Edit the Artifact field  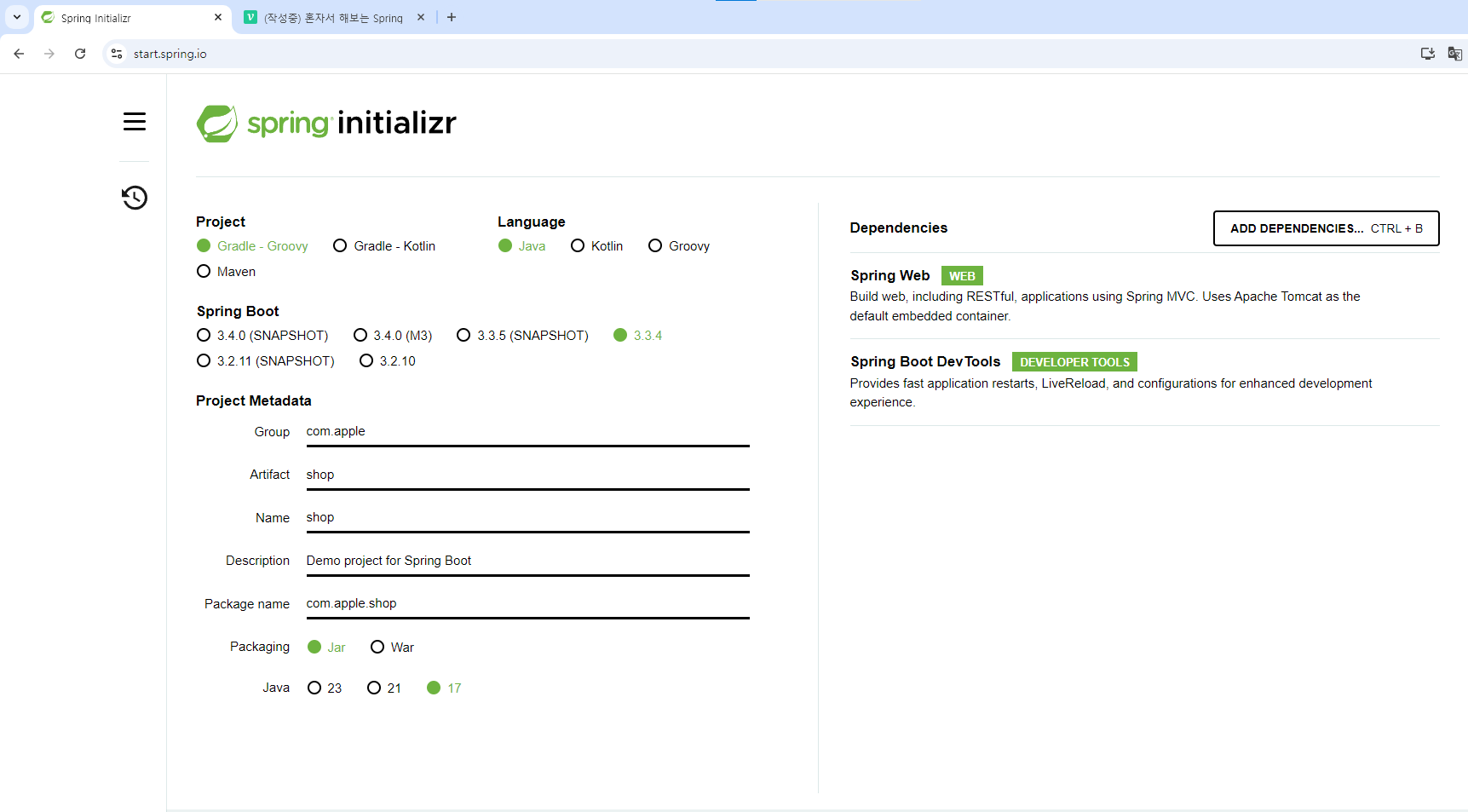point(528,475)
